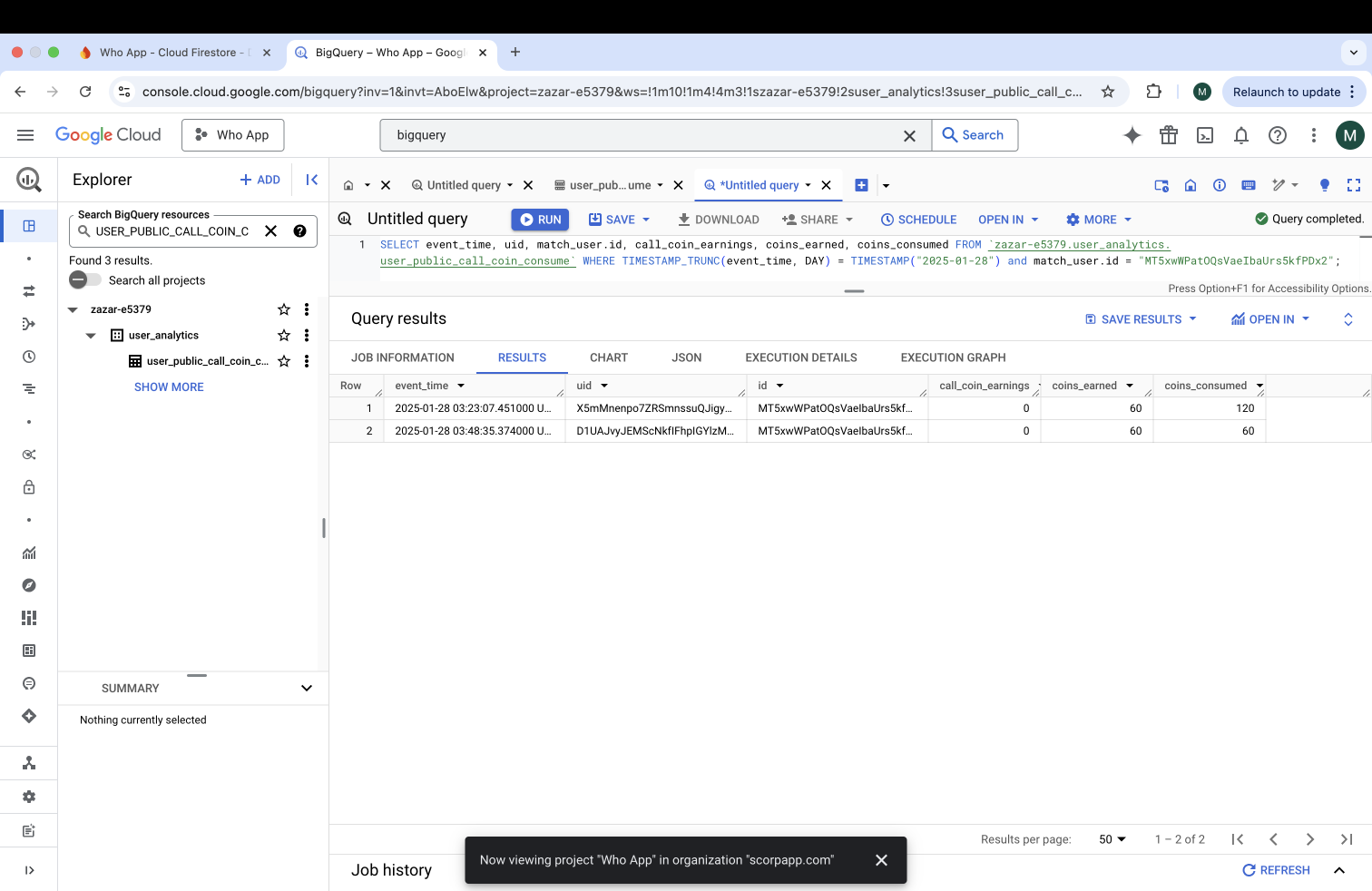The image size is (1372, 891).
Task: Open the lightbulb tips icon
Action: 1325,185
